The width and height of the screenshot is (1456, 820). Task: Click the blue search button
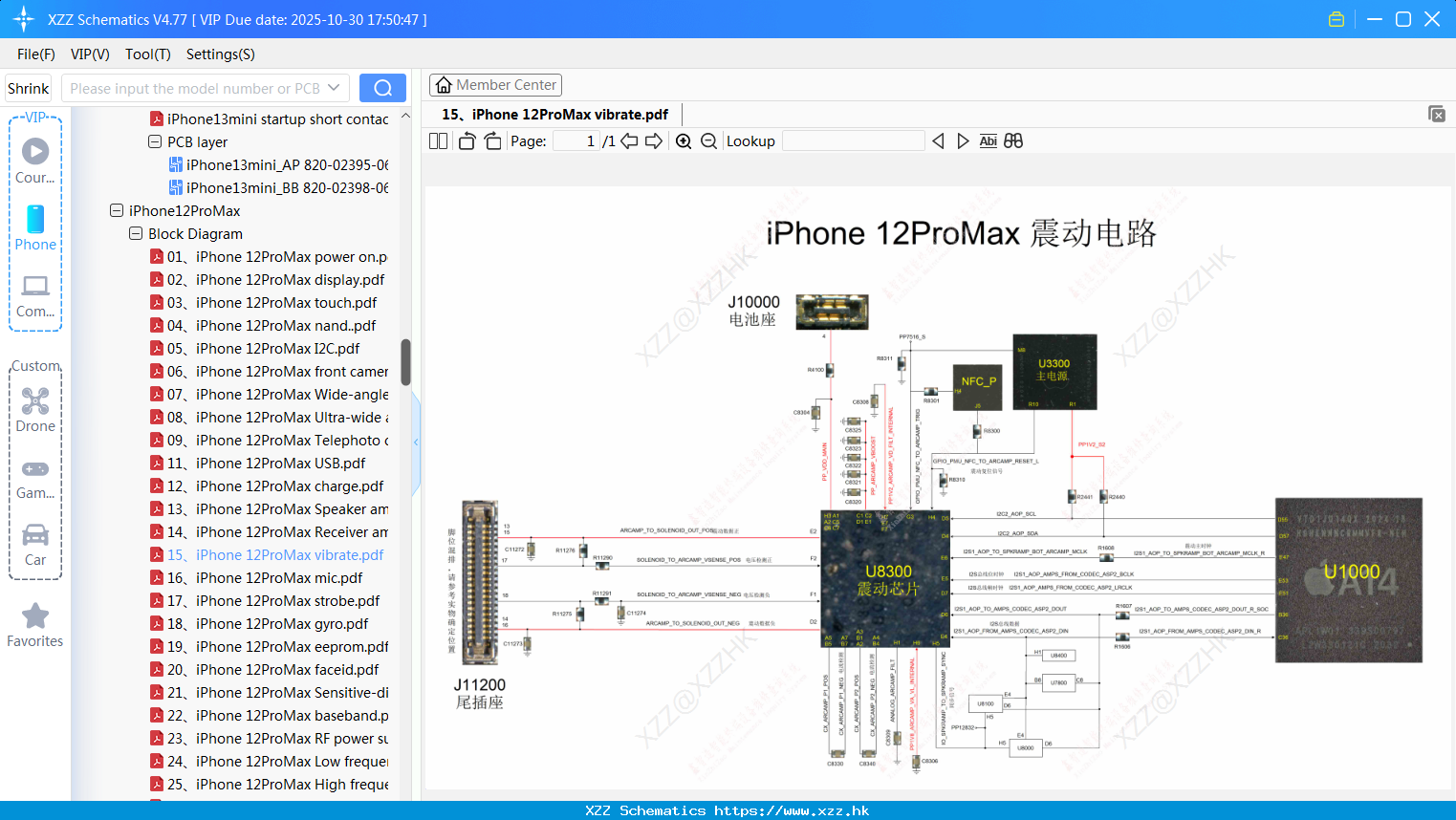[x=382, y=88]
